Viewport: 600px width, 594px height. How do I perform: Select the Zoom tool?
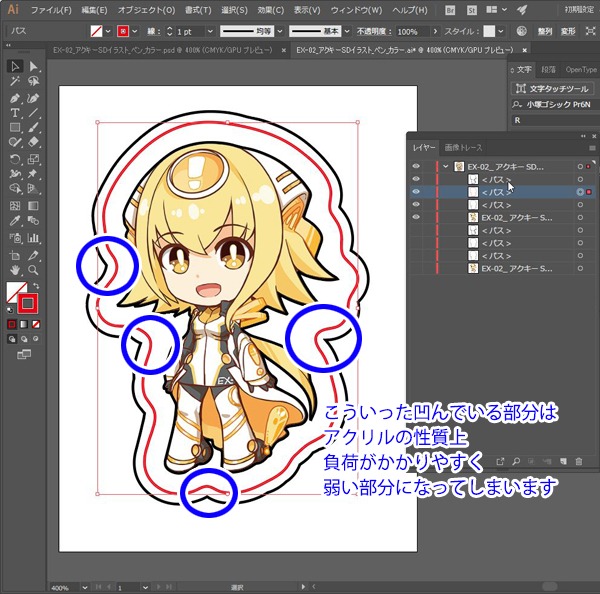point(33,270)
